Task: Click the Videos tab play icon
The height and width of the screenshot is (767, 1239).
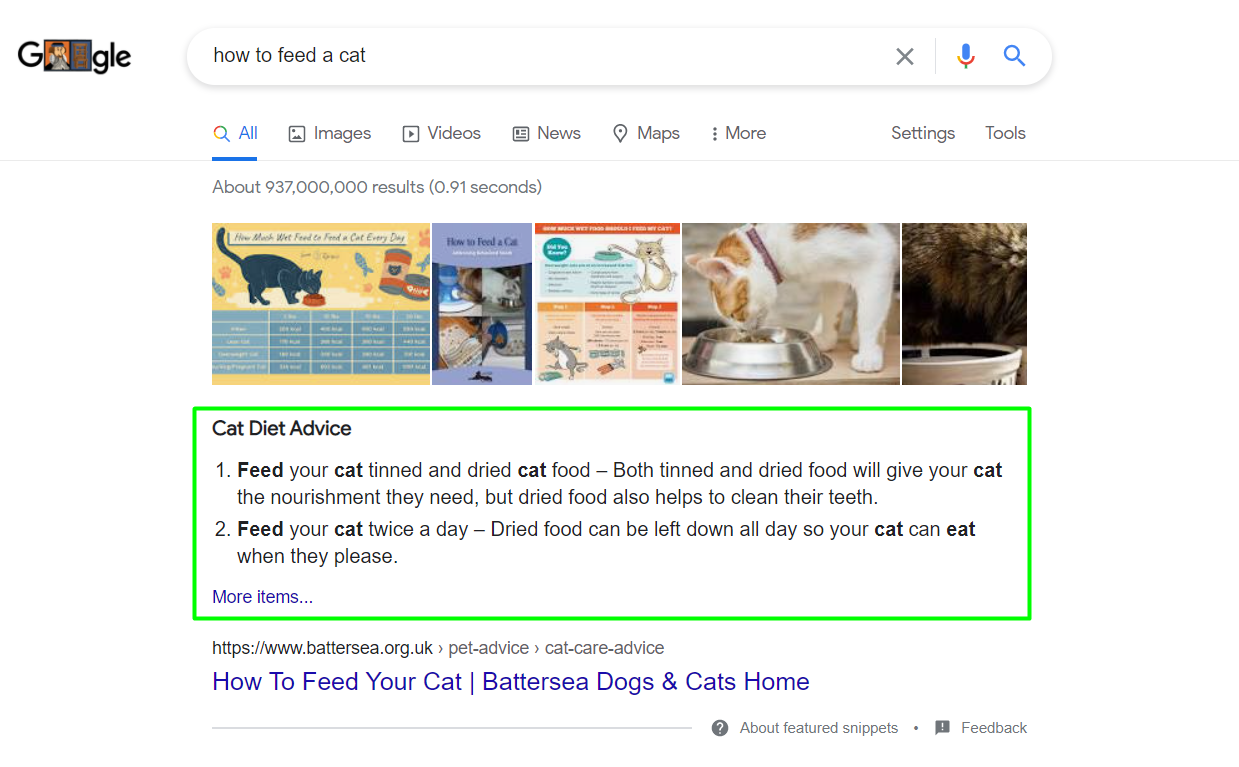Action: pyautogui.click(x=411, y=134)
